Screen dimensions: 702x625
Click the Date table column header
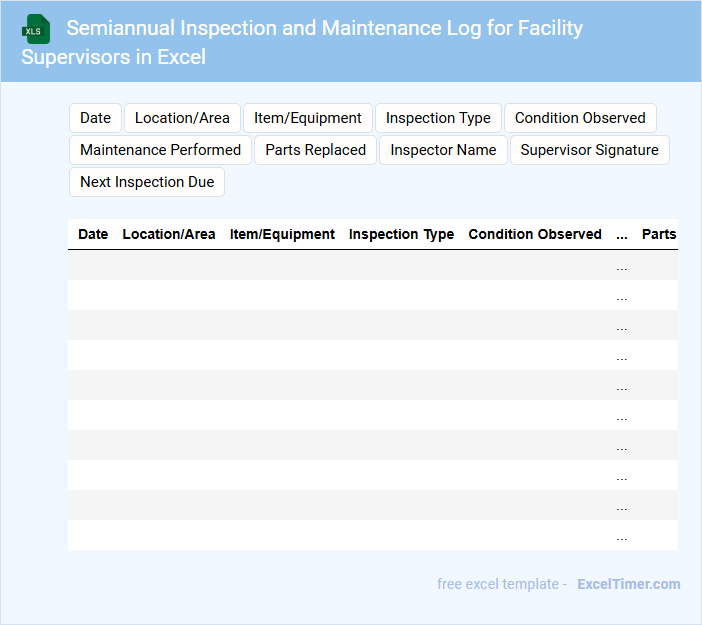click(x=93, y=234)
